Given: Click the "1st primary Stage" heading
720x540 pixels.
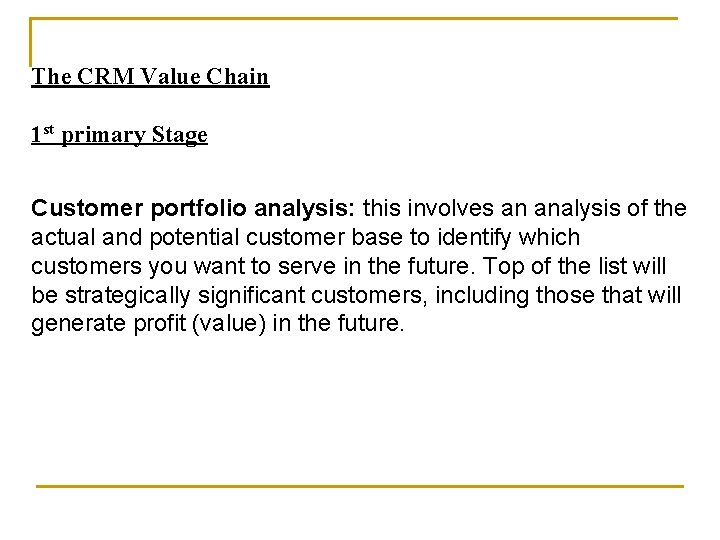Looking at the screenshot, I should pyautogui.click(x=119, y=135).
